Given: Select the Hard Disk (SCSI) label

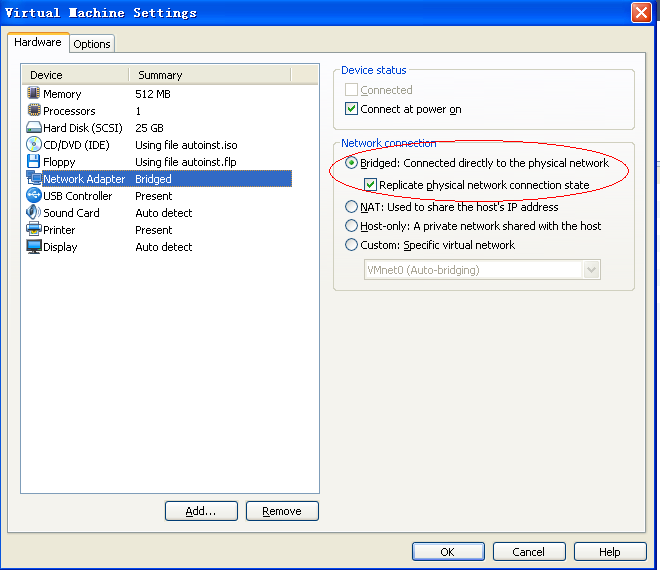Looking at the screenshot, I should pos(83,128).
